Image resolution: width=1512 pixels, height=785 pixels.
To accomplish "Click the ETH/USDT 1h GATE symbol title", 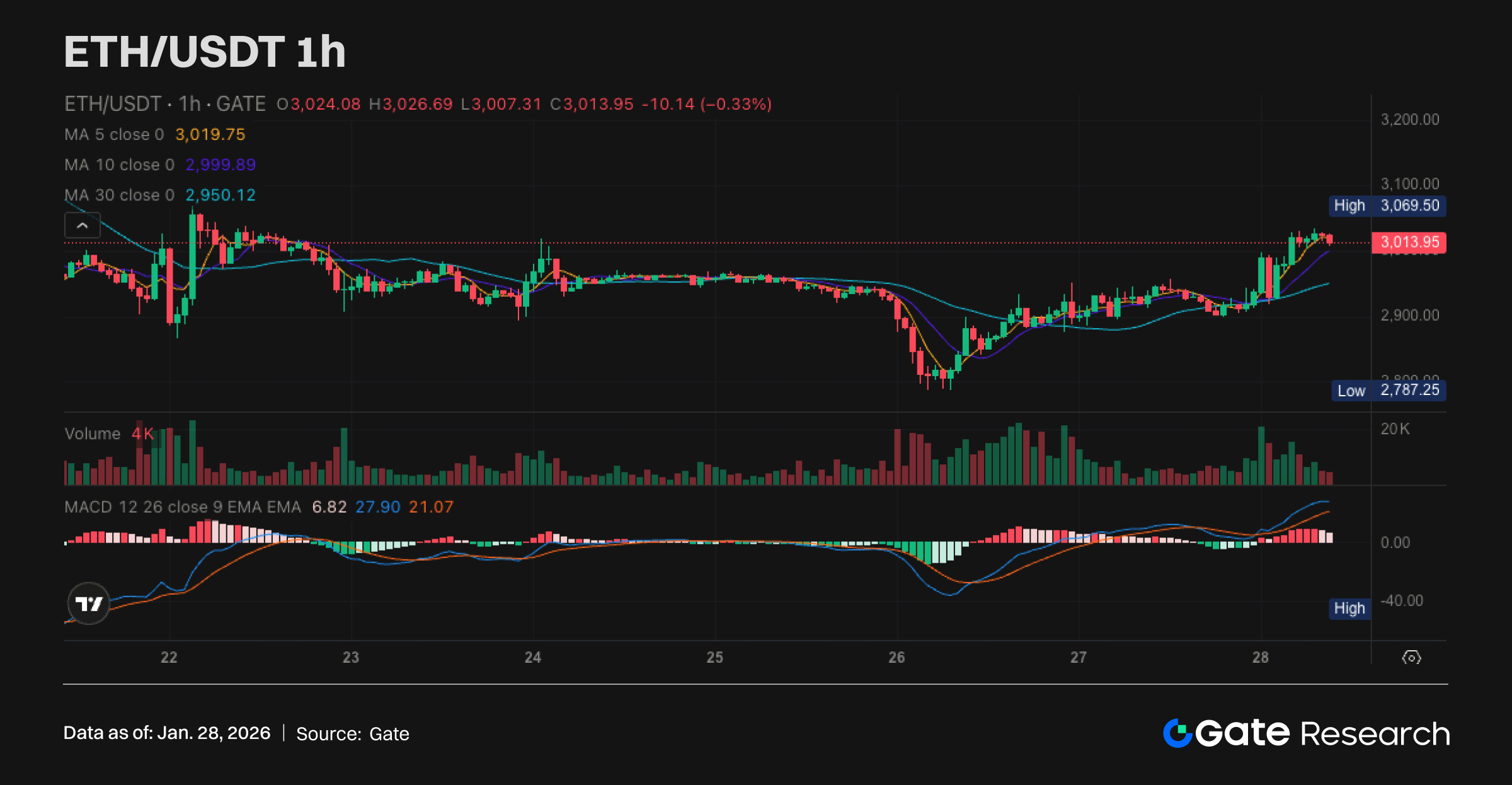I will [165, 104].
